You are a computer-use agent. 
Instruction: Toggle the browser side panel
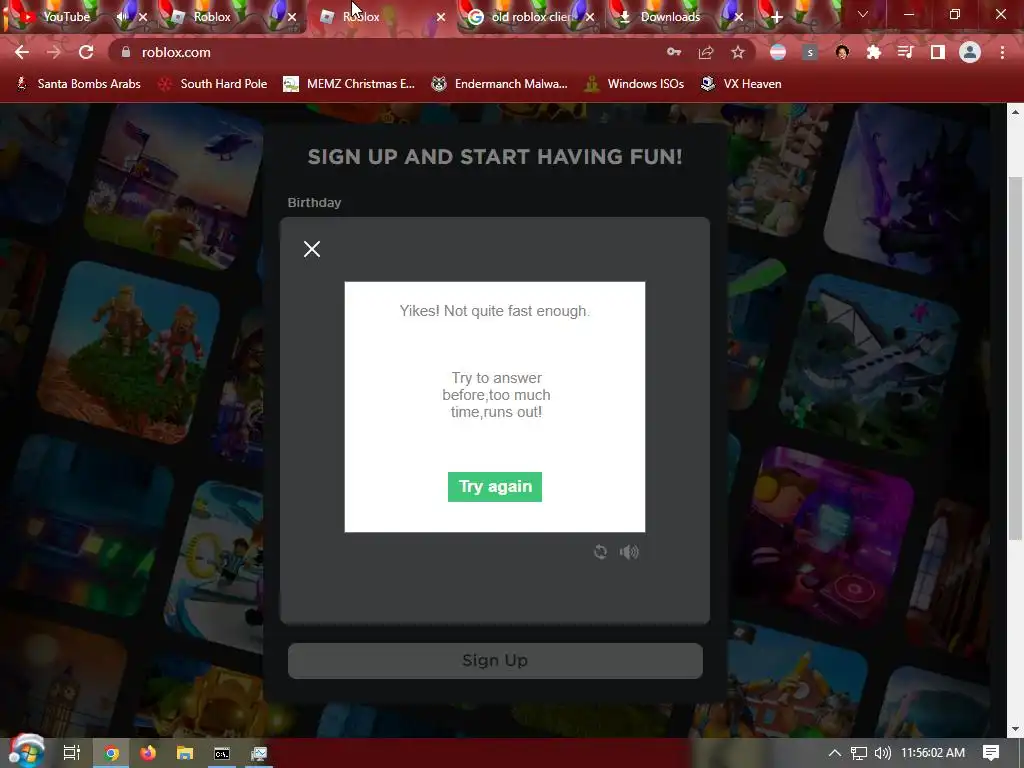pyautogui.click(x=938, y=52)
